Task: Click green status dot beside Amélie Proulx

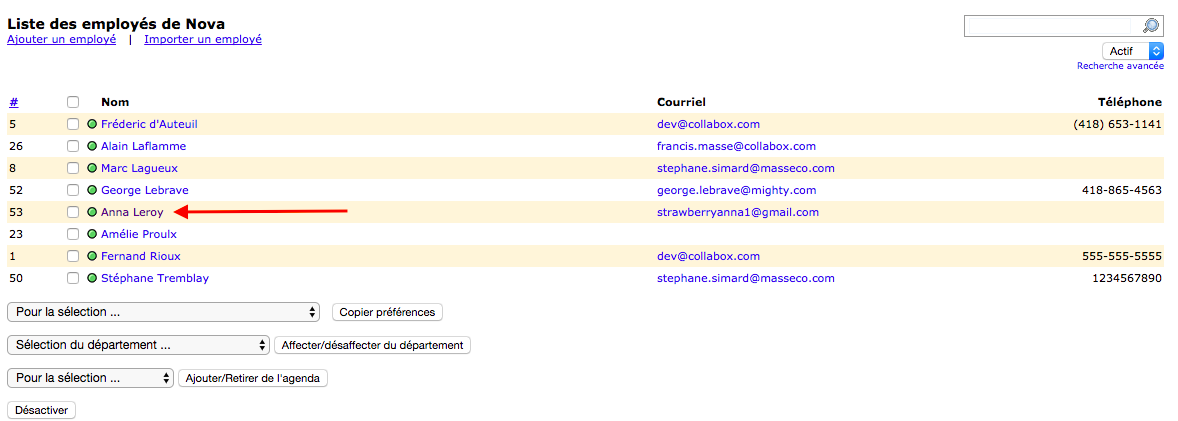Action: [92, 234]
